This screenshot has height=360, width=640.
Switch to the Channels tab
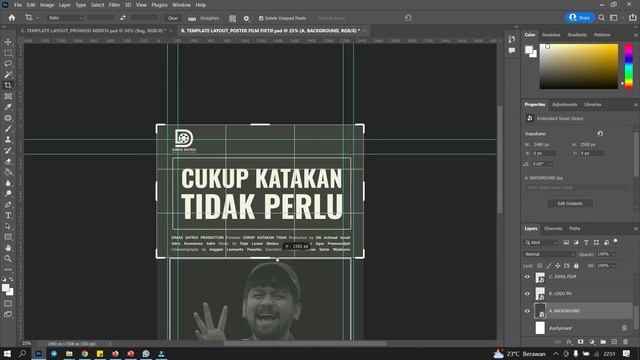point(553,229)
